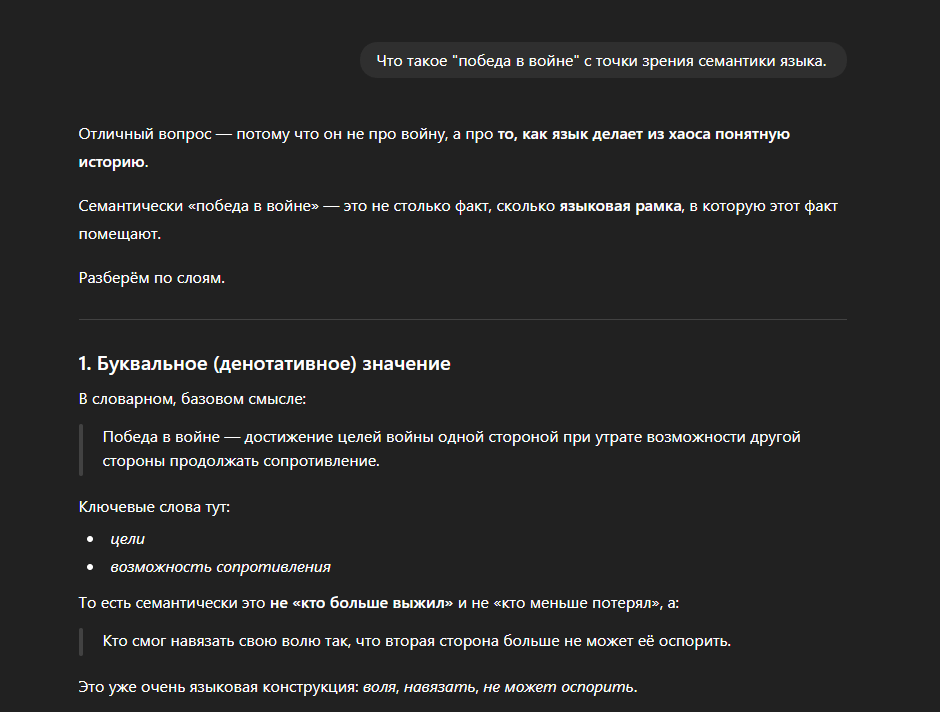Click the line "Это уже очень языковая конструкция"

tap(220, 687)
